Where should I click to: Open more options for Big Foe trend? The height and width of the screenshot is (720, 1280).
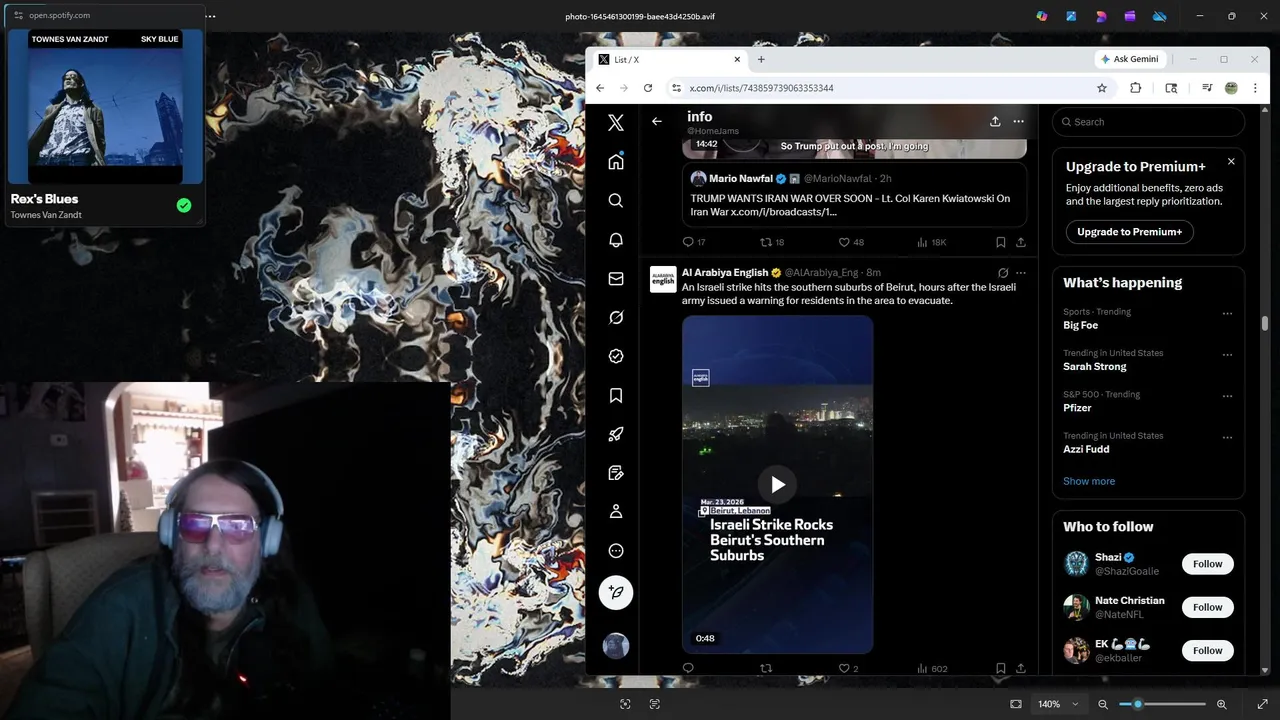1227,314
